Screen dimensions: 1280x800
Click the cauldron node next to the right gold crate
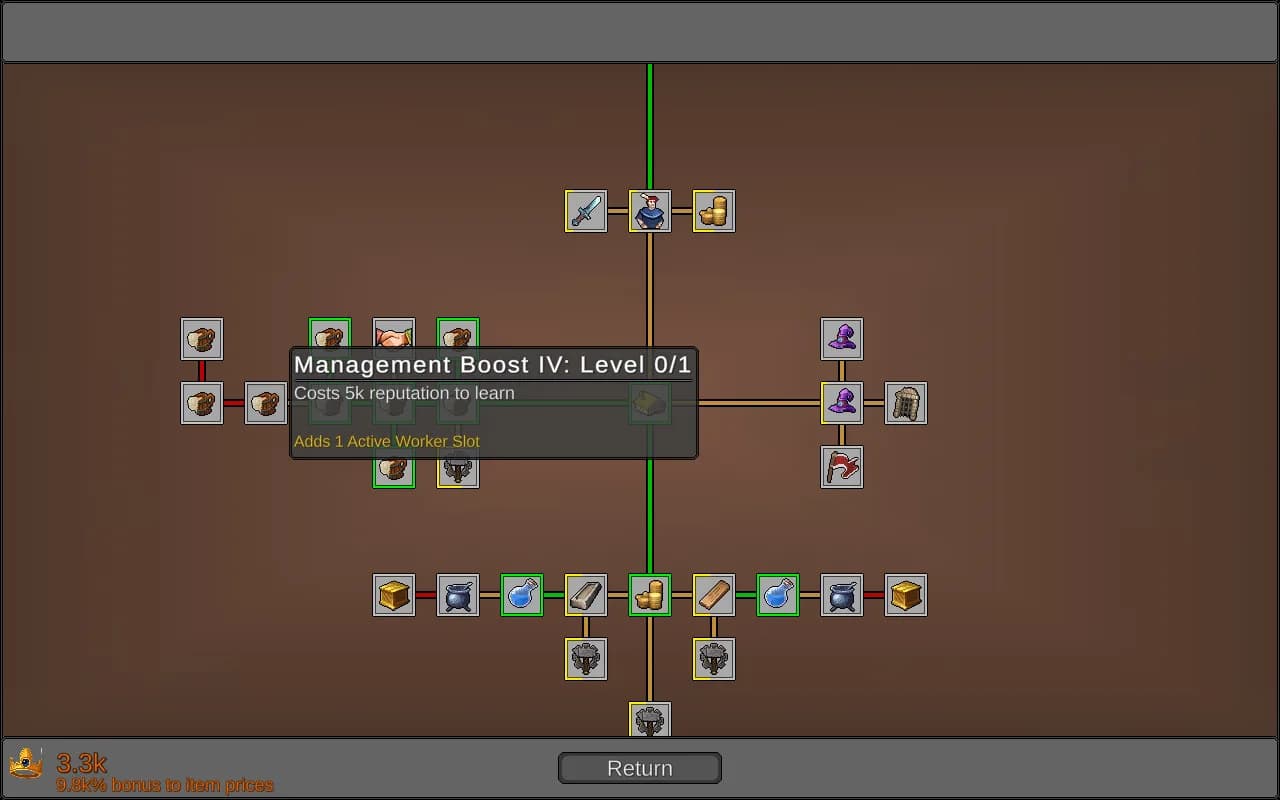[x=842, y=595]
